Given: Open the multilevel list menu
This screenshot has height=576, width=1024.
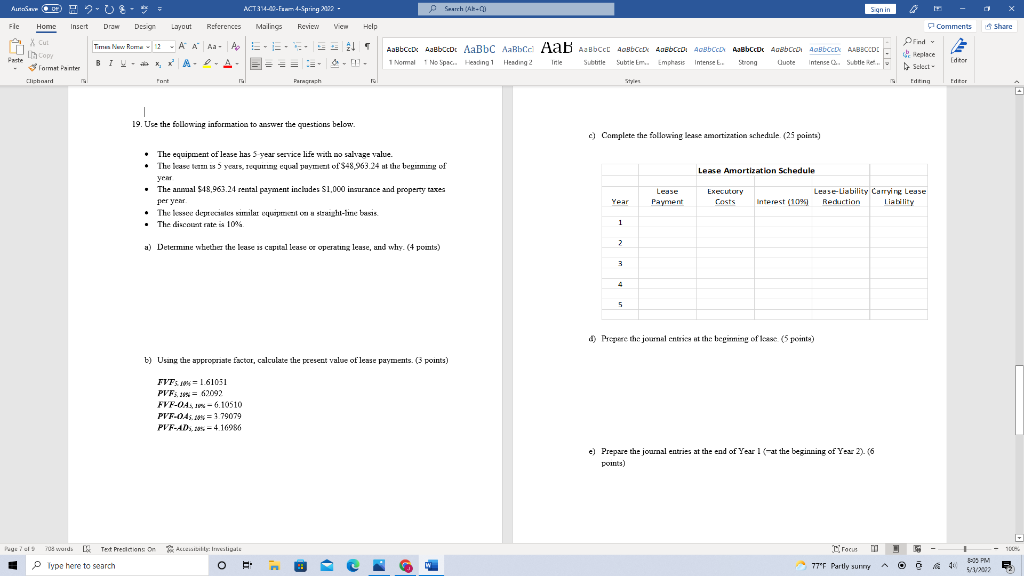Looking at the screenshot, I should 298,46.
